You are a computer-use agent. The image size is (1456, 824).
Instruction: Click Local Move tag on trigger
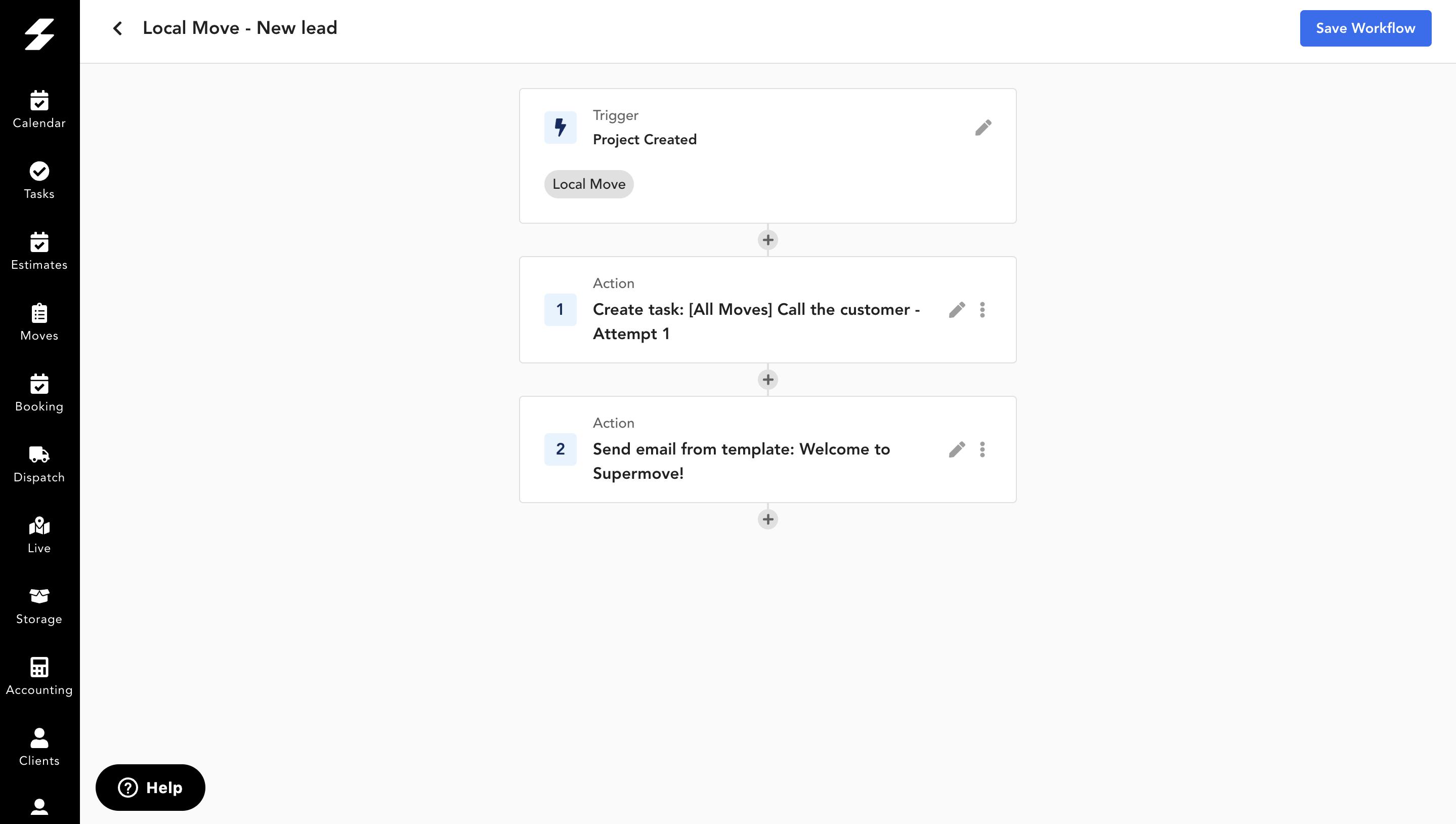(x=589, y=184)
